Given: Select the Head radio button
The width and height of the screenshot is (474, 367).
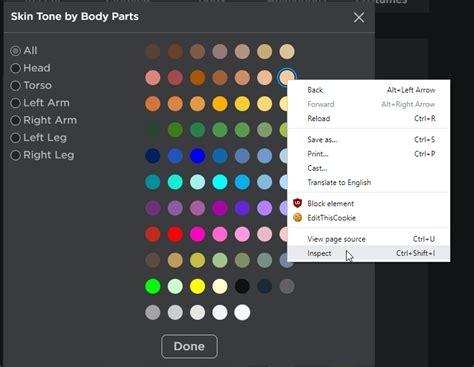Looking at the screenshot, I should pyautogui.click(x=15, y=68).
